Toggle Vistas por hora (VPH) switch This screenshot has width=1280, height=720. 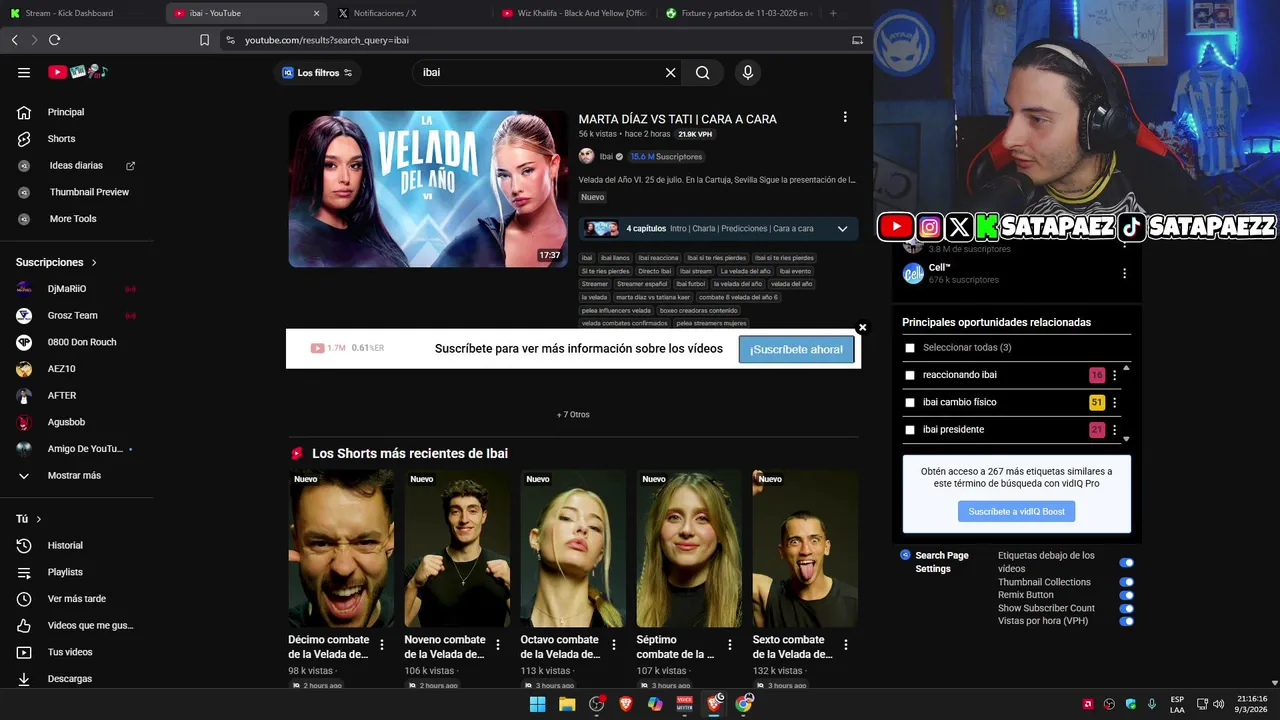[1127, 621]
